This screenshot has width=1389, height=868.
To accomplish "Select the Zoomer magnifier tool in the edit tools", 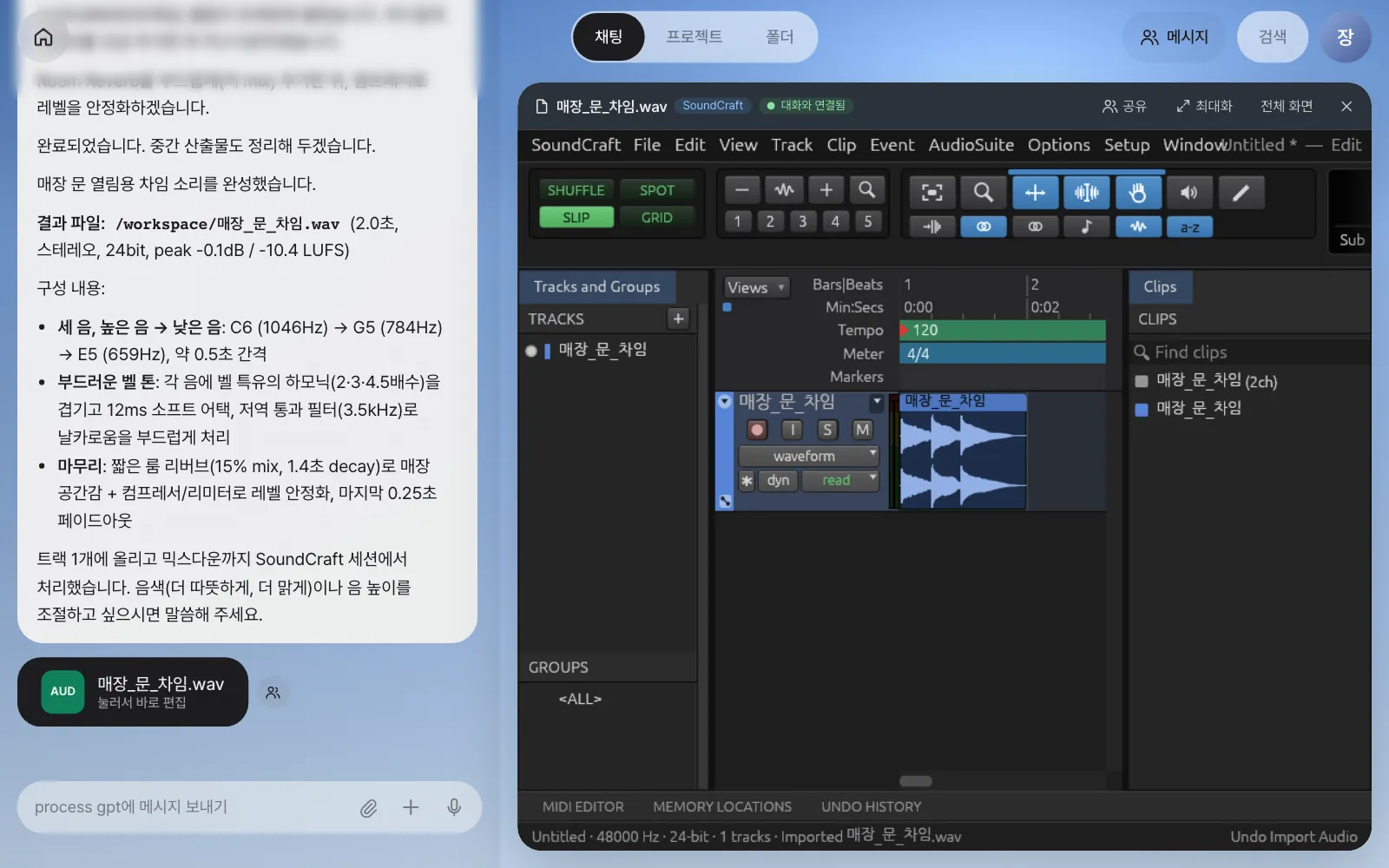I will point(983,193).
